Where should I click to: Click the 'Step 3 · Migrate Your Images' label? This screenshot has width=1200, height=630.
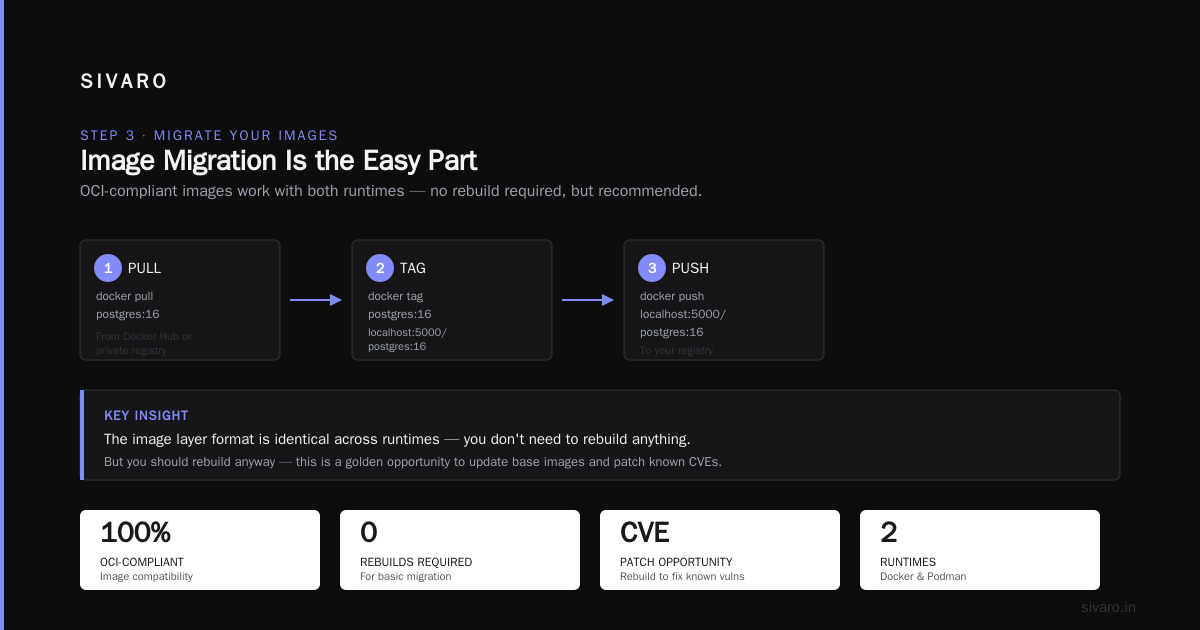pos(209,136)
